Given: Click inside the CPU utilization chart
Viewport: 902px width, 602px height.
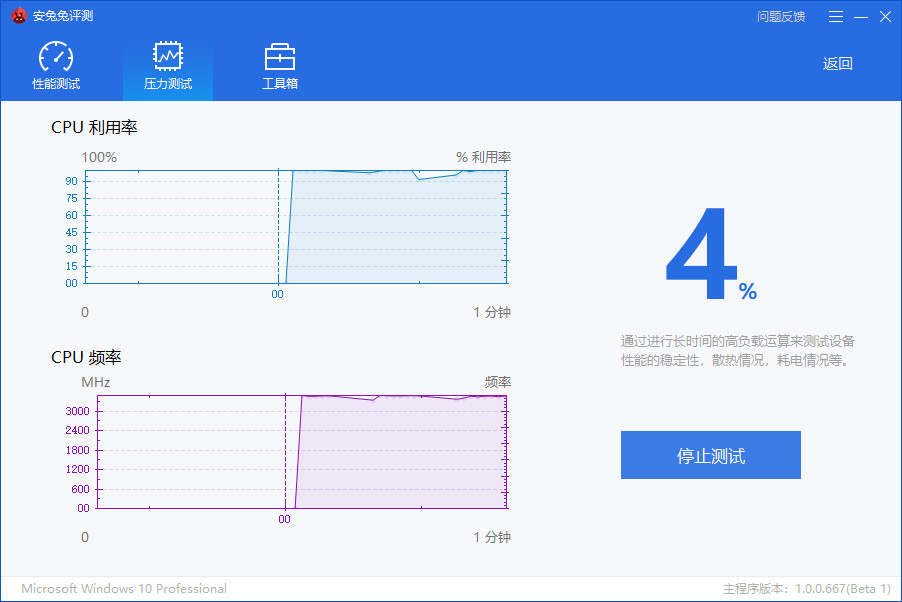Looking at the screenshot, I should point(296,227).
